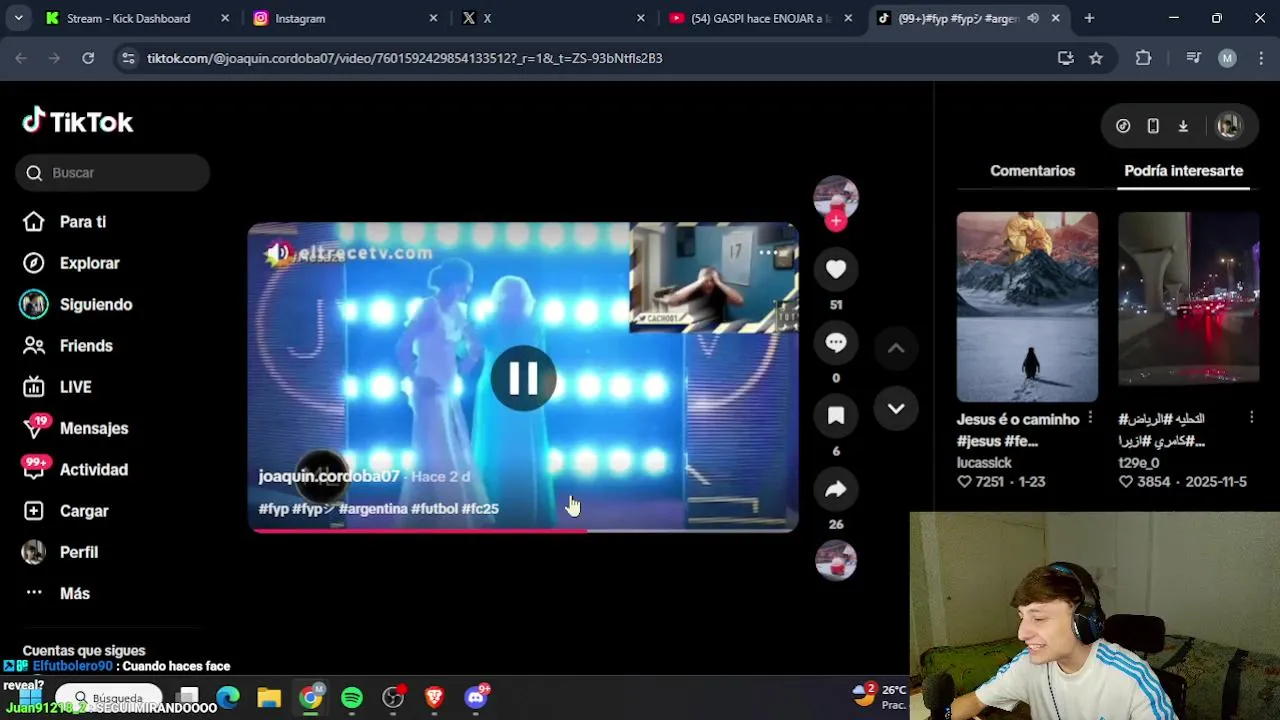Click the Buscar search field
1280x720 pixels.
112,173
